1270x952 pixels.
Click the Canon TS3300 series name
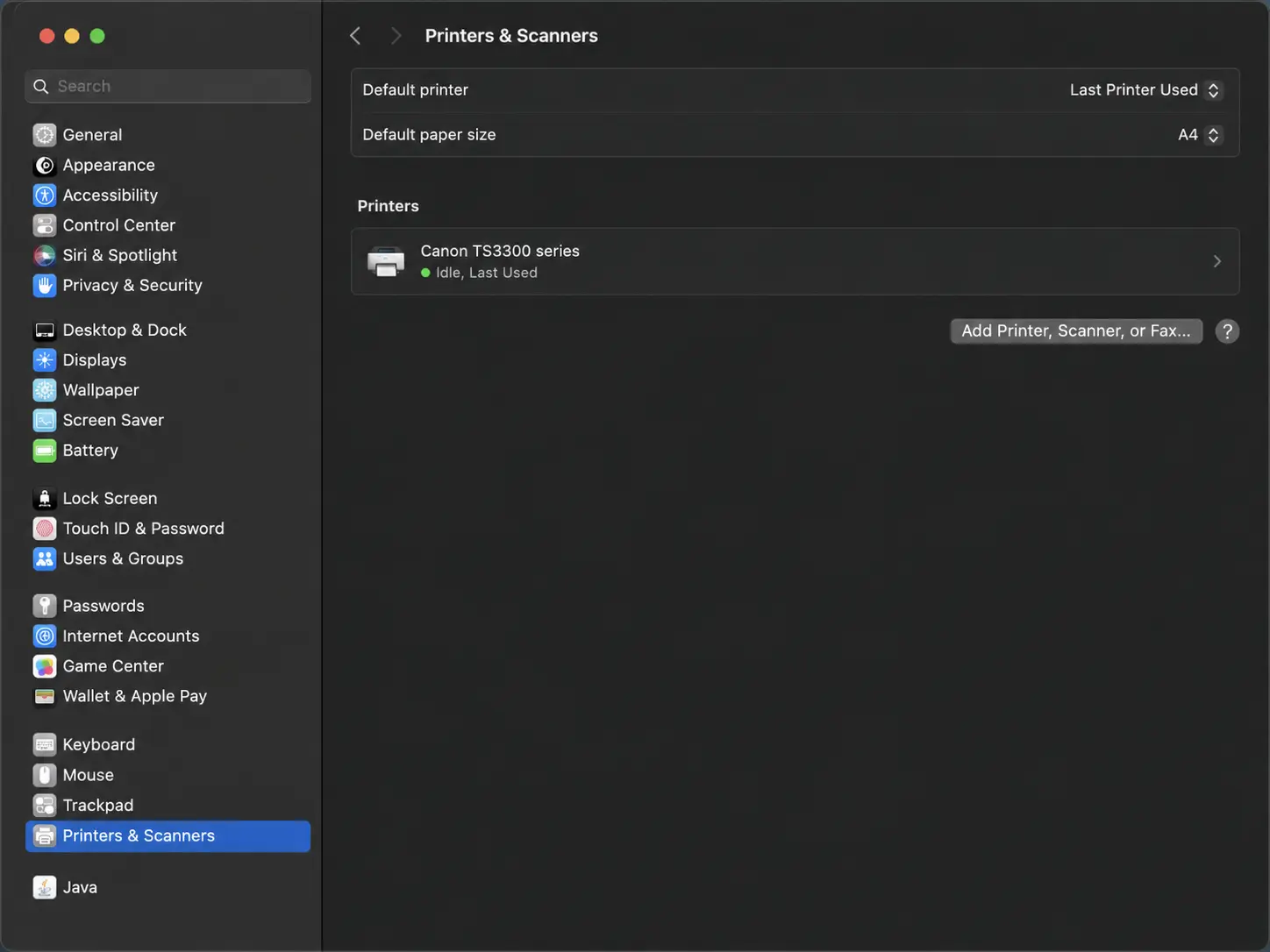point(500,251)
